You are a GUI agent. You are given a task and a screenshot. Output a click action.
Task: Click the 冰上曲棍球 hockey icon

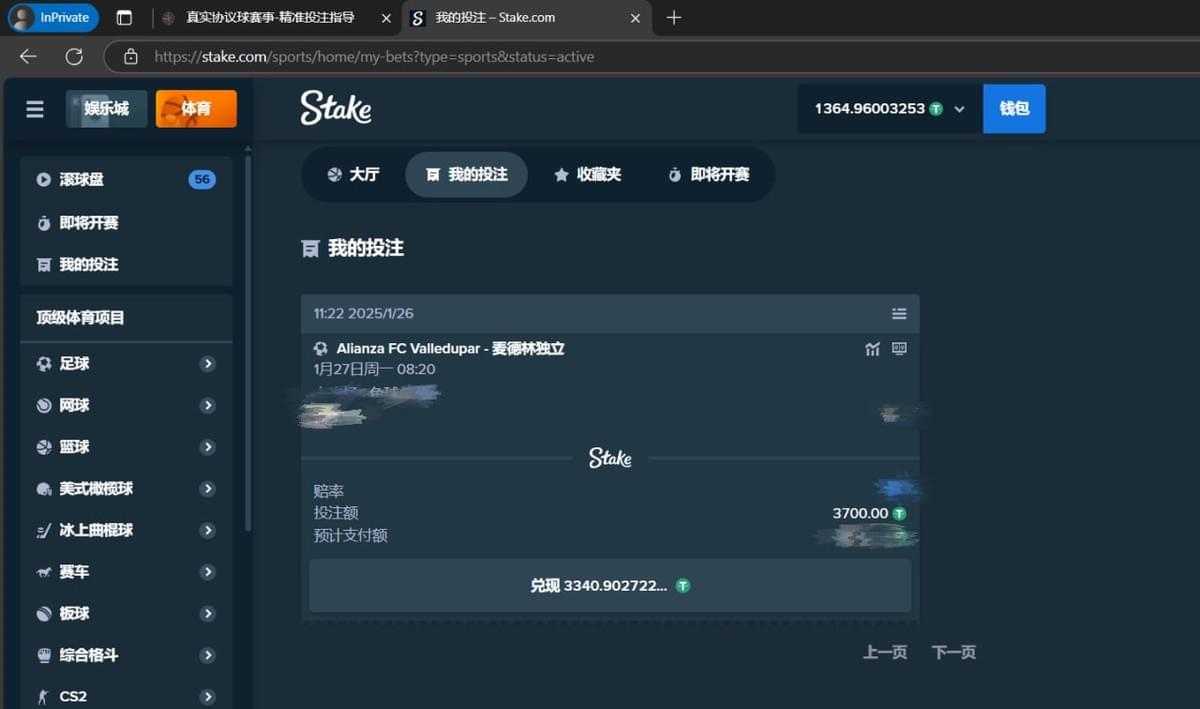[44, 531]
